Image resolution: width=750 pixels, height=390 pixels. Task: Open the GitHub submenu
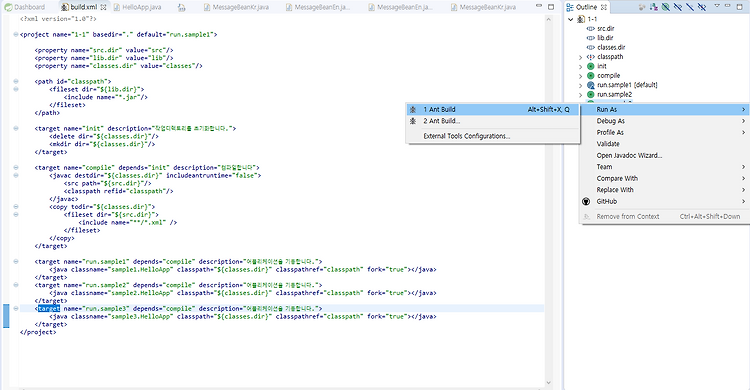coord(665,201)
